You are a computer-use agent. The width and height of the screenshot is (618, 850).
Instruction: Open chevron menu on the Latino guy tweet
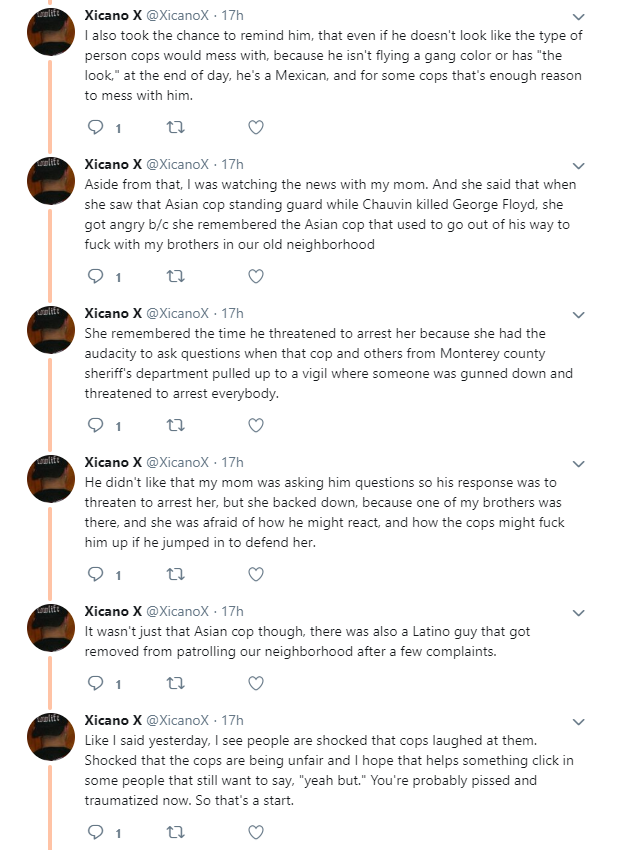(x=578, y=613)
